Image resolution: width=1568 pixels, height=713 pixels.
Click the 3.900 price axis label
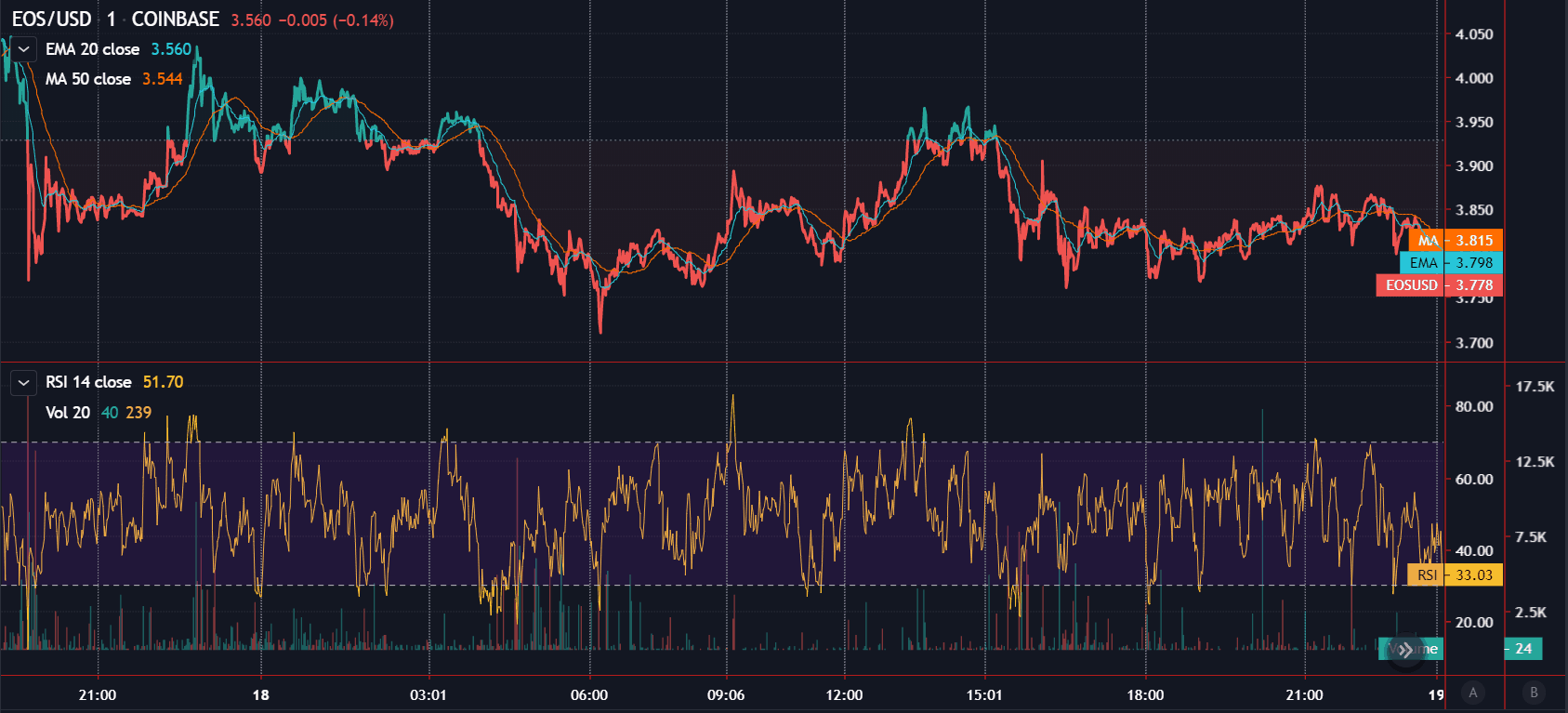click(x=1474, y=166)
